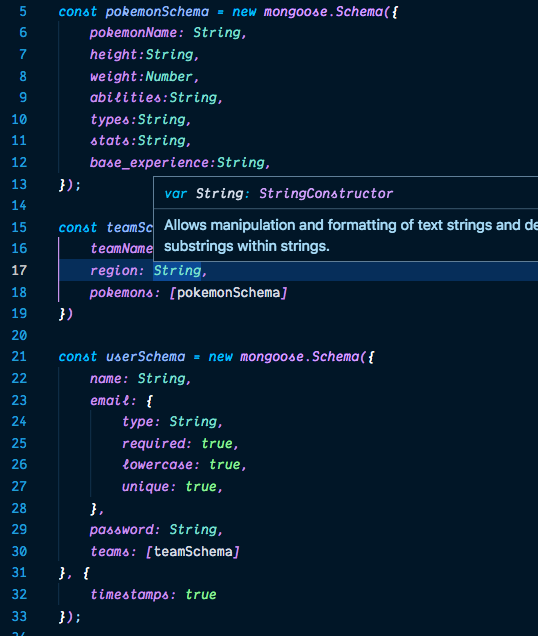Click the timestamps property on line 32
The height and width of the screenshot is (636, 538).
(x=130, y=594)
